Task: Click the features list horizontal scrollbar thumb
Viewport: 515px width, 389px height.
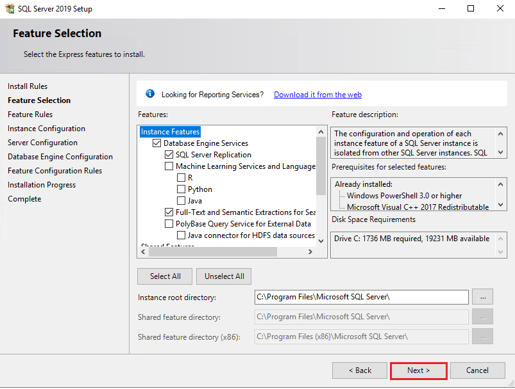Action: click(213, 252)
